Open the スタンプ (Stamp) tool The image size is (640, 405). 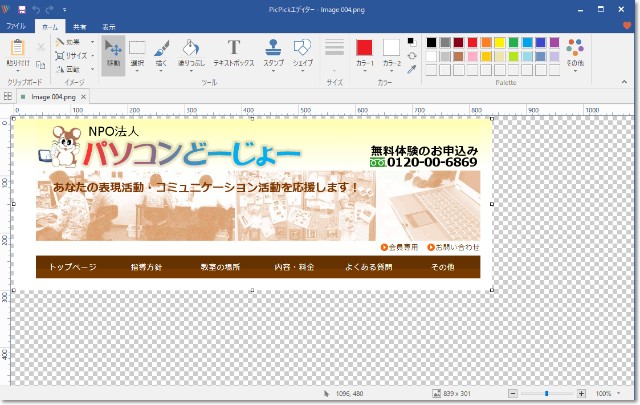(x=273, y=53)
